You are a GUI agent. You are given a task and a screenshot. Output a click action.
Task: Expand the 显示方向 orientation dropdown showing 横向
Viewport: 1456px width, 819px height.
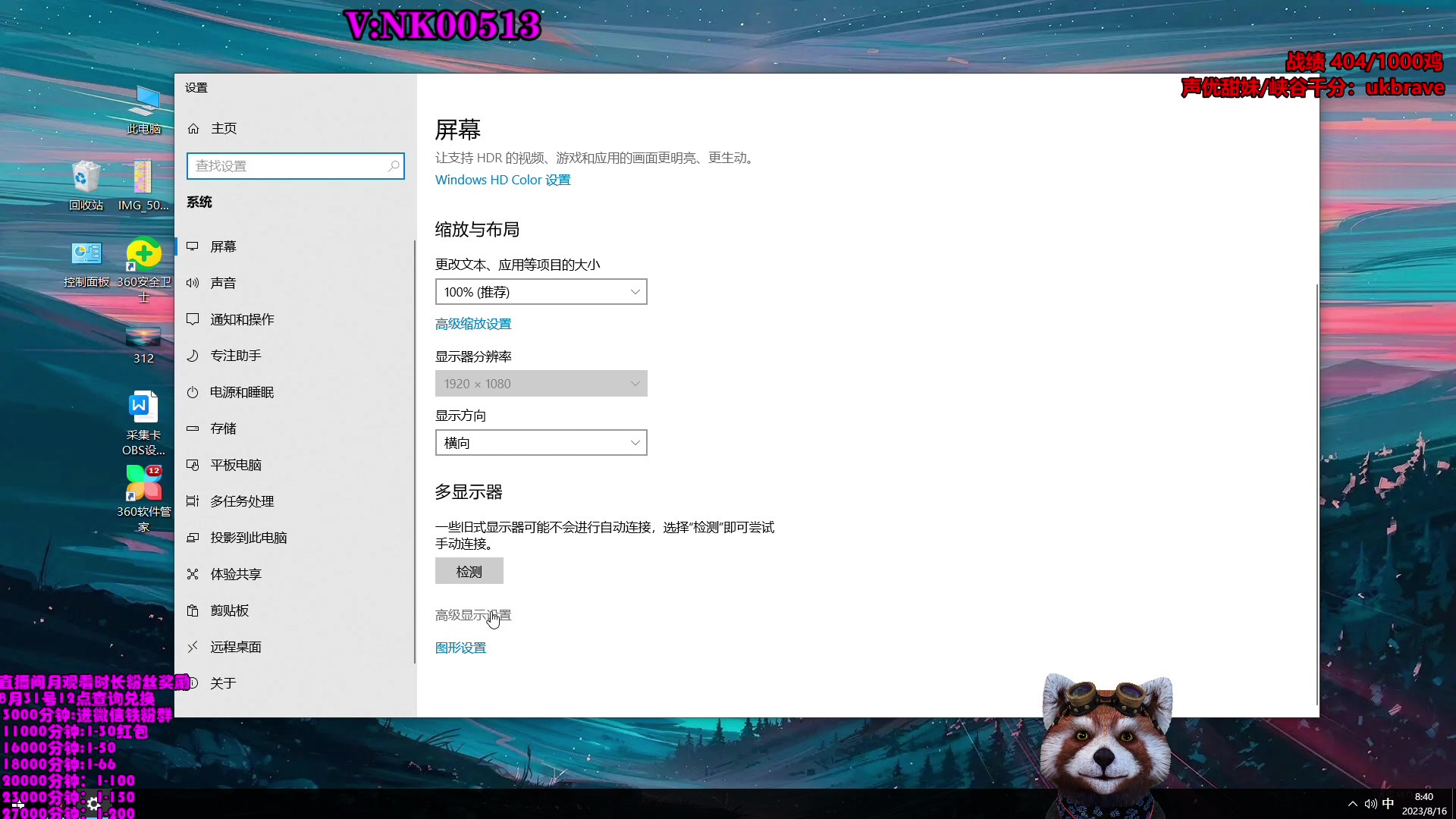[541, 442]
